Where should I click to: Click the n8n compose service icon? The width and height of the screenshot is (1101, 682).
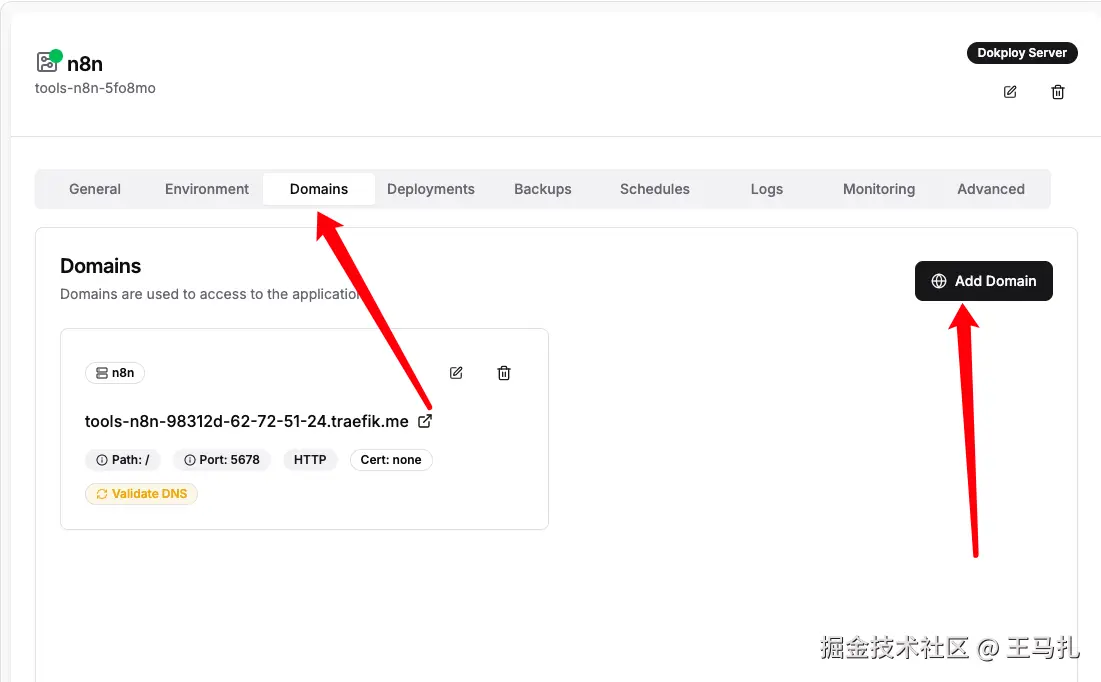47,62
